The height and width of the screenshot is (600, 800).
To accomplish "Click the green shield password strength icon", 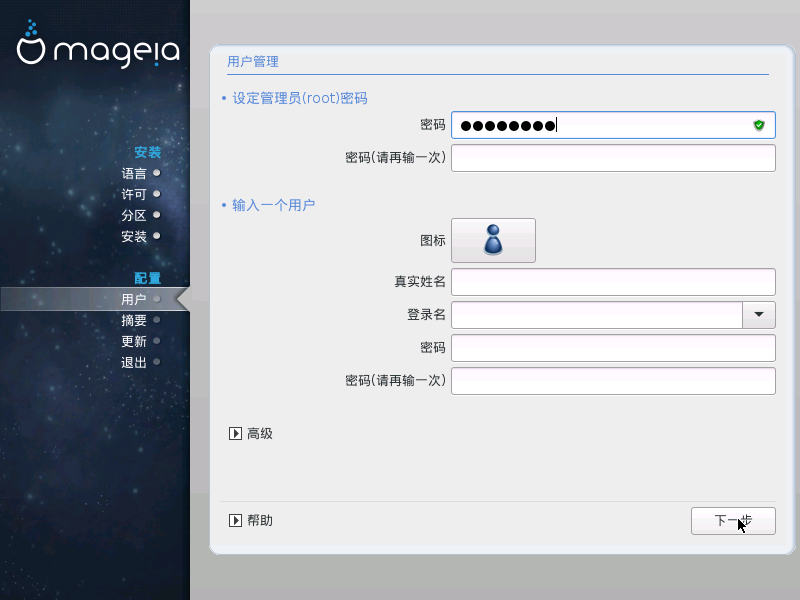I will 759,125.
